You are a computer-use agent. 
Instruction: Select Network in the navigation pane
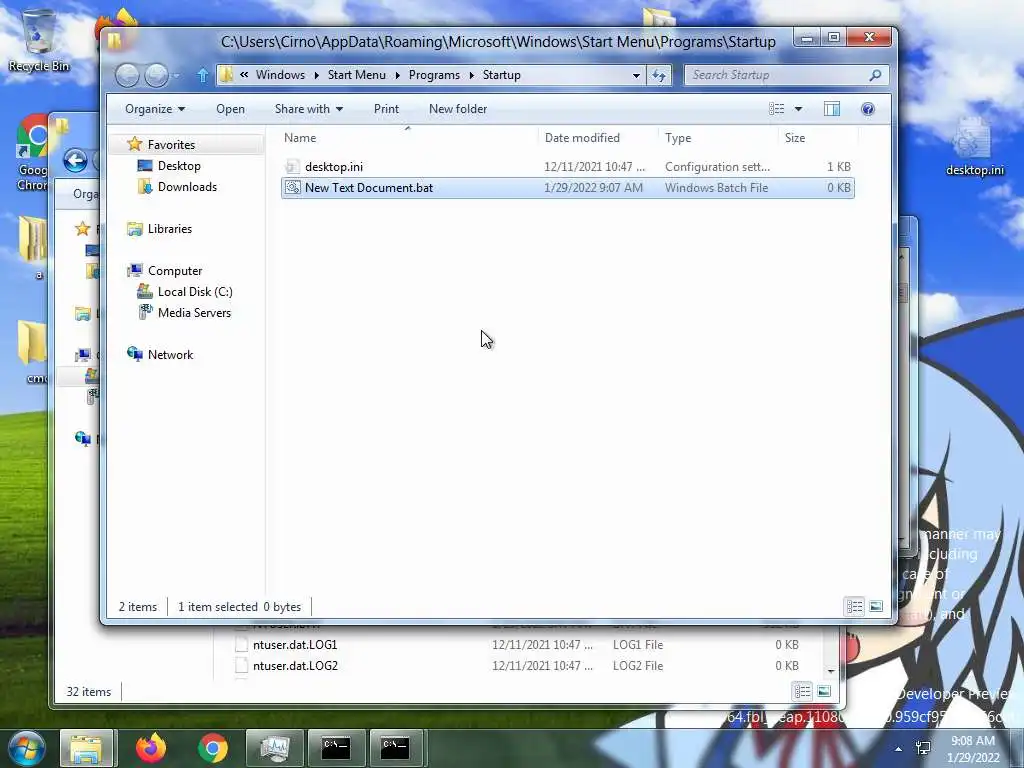[x=170, y=355]
